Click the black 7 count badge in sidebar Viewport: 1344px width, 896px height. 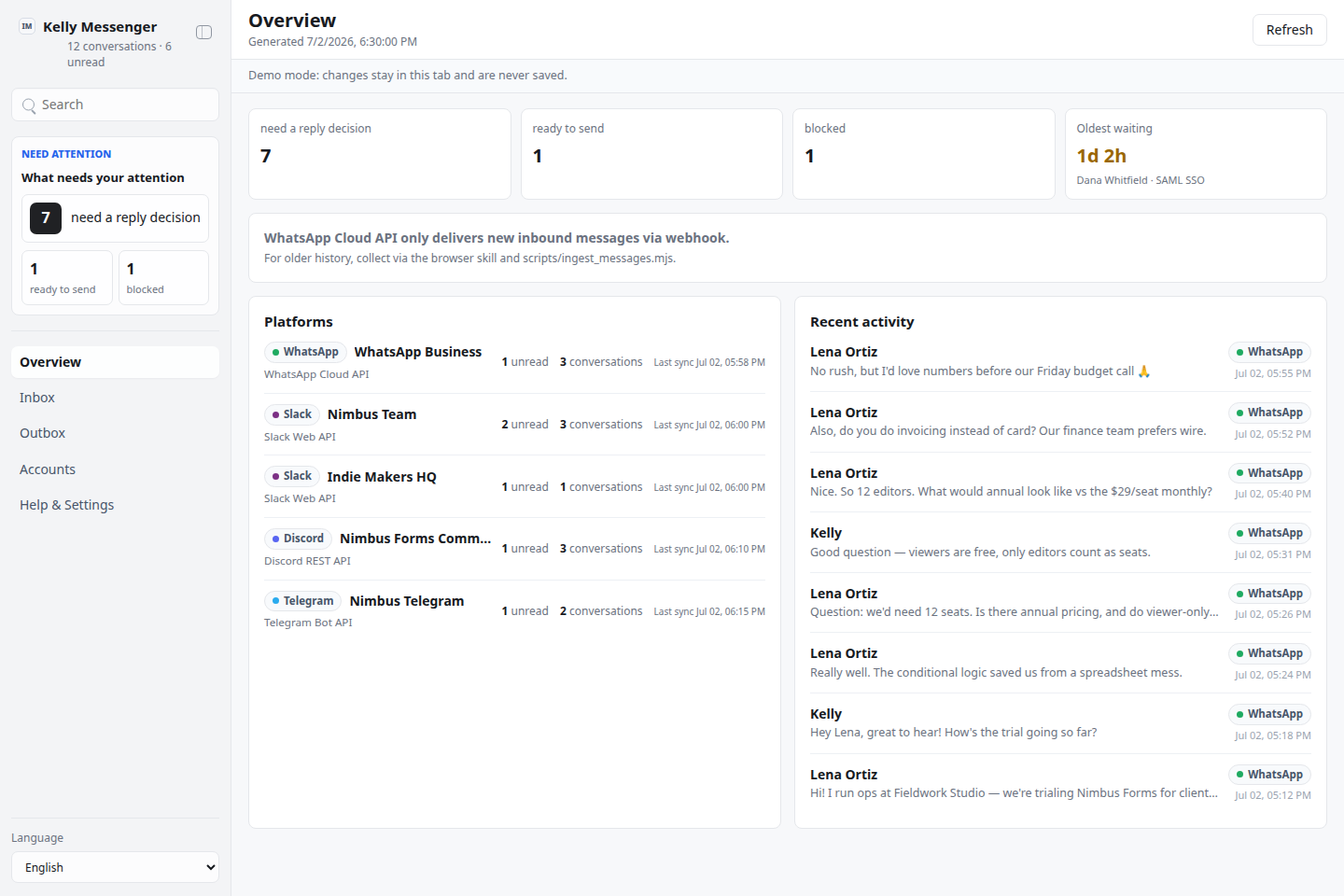[x=46, y=218]
